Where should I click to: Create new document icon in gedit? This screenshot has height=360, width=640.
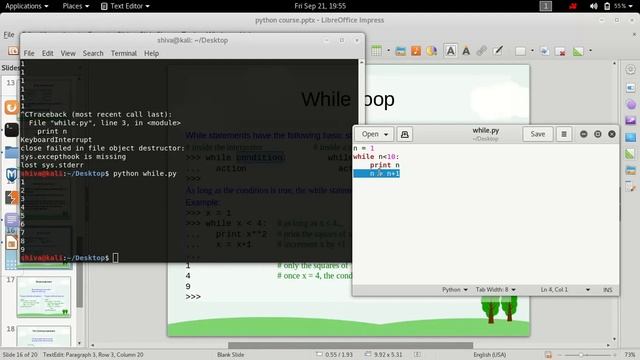[404, 134]
